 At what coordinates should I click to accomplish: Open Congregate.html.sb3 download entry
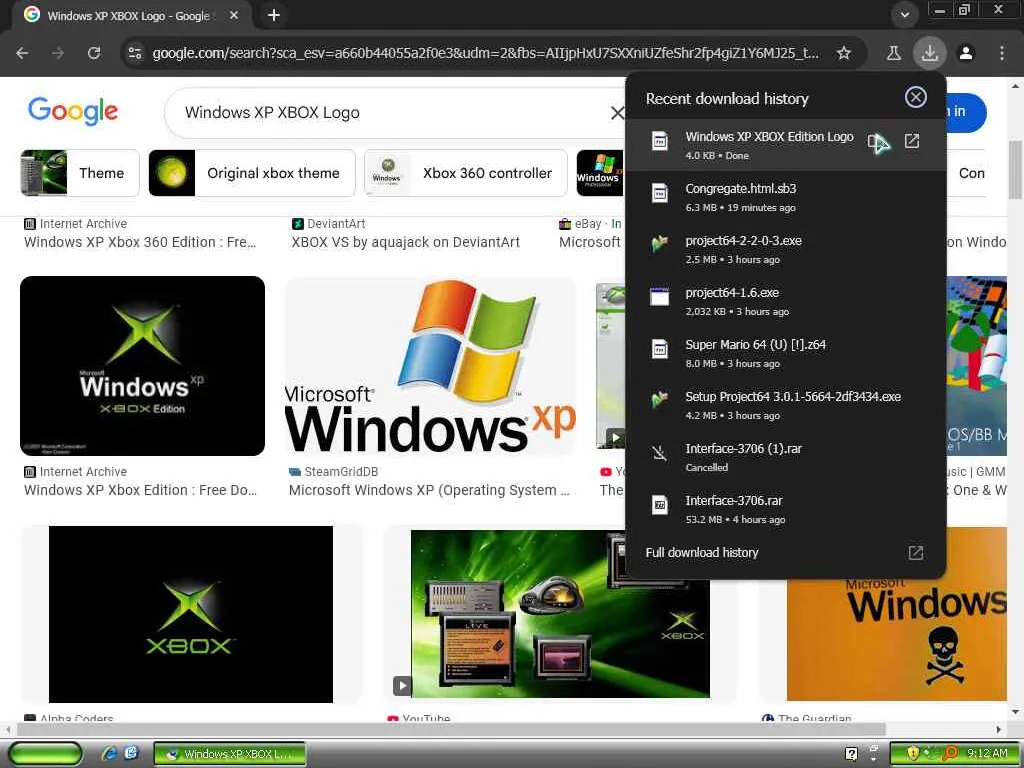786,197
